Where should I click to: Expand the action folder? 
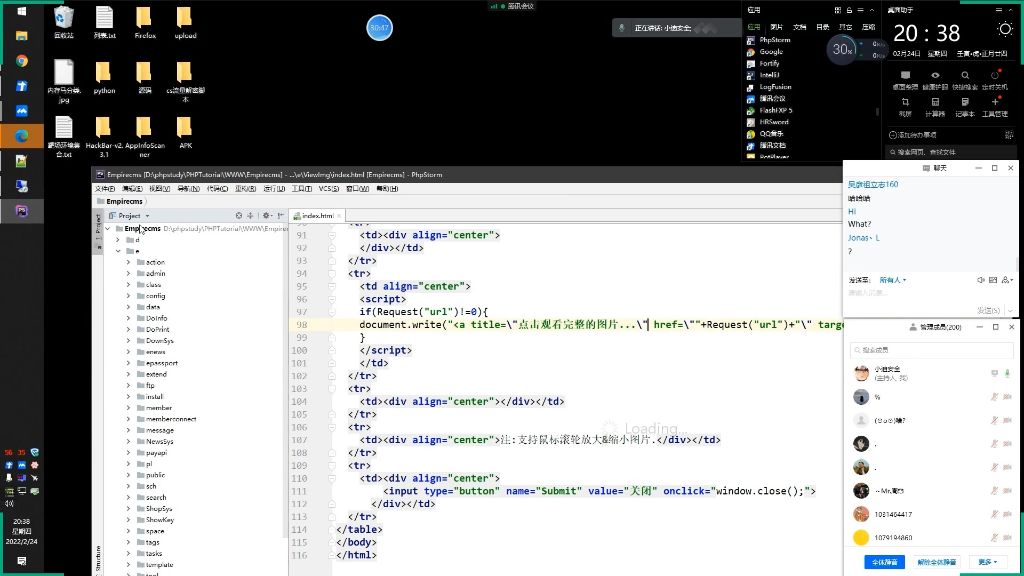[x=129, y=262]
